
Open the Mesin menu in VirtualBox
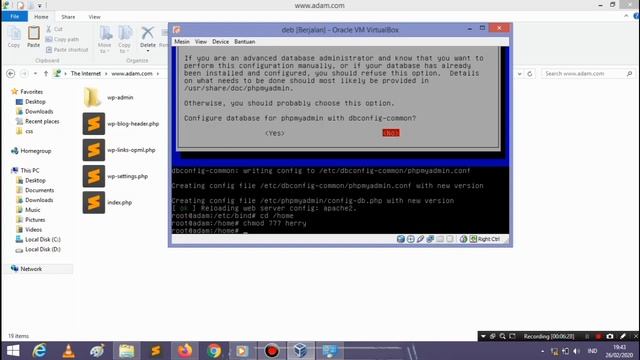pyautogui.click(x=182, y=42)
